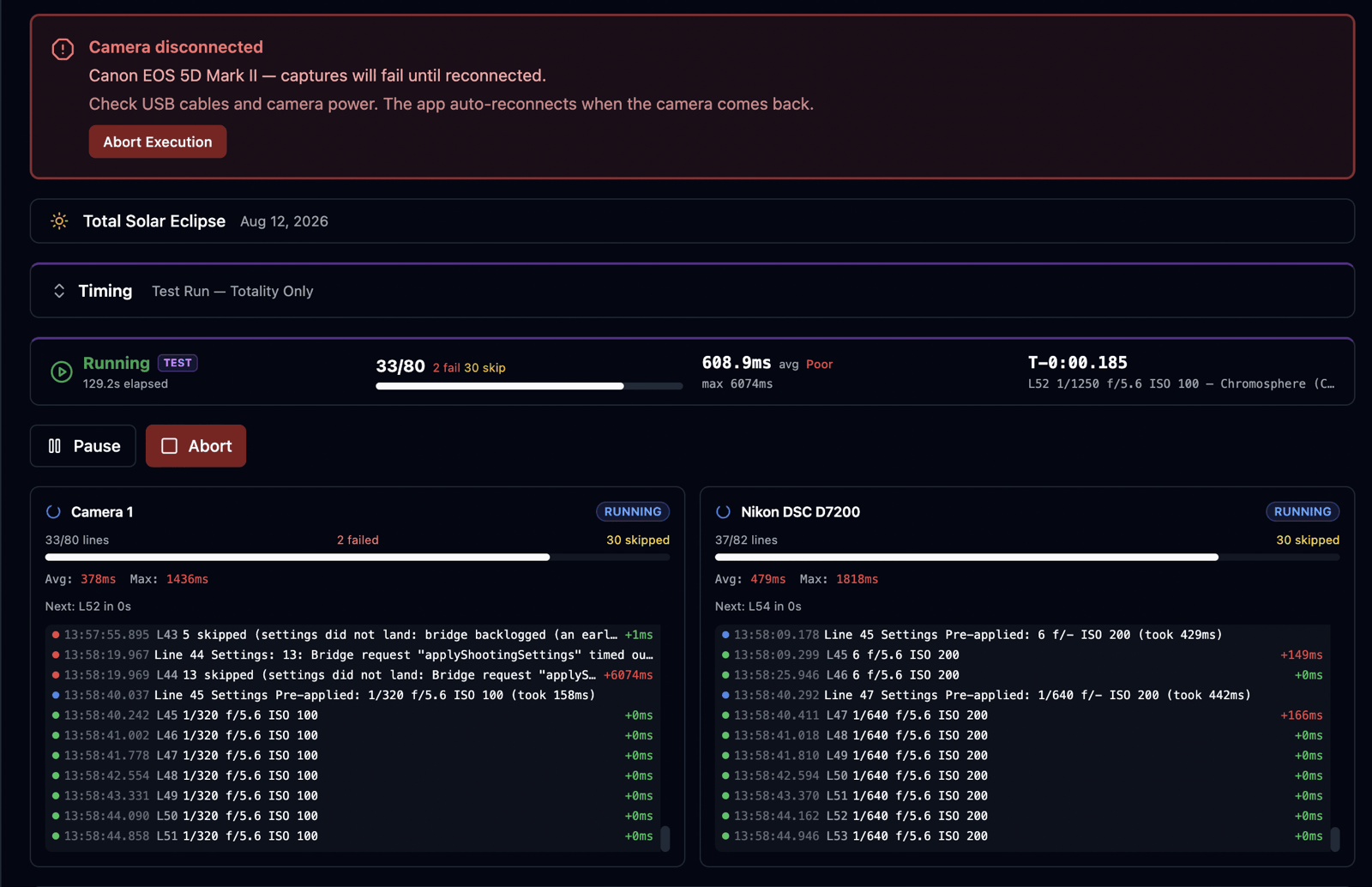1372x887 pixels.
Task: Click the "max 6074ms" value
Action: click(x=737, y=384)
